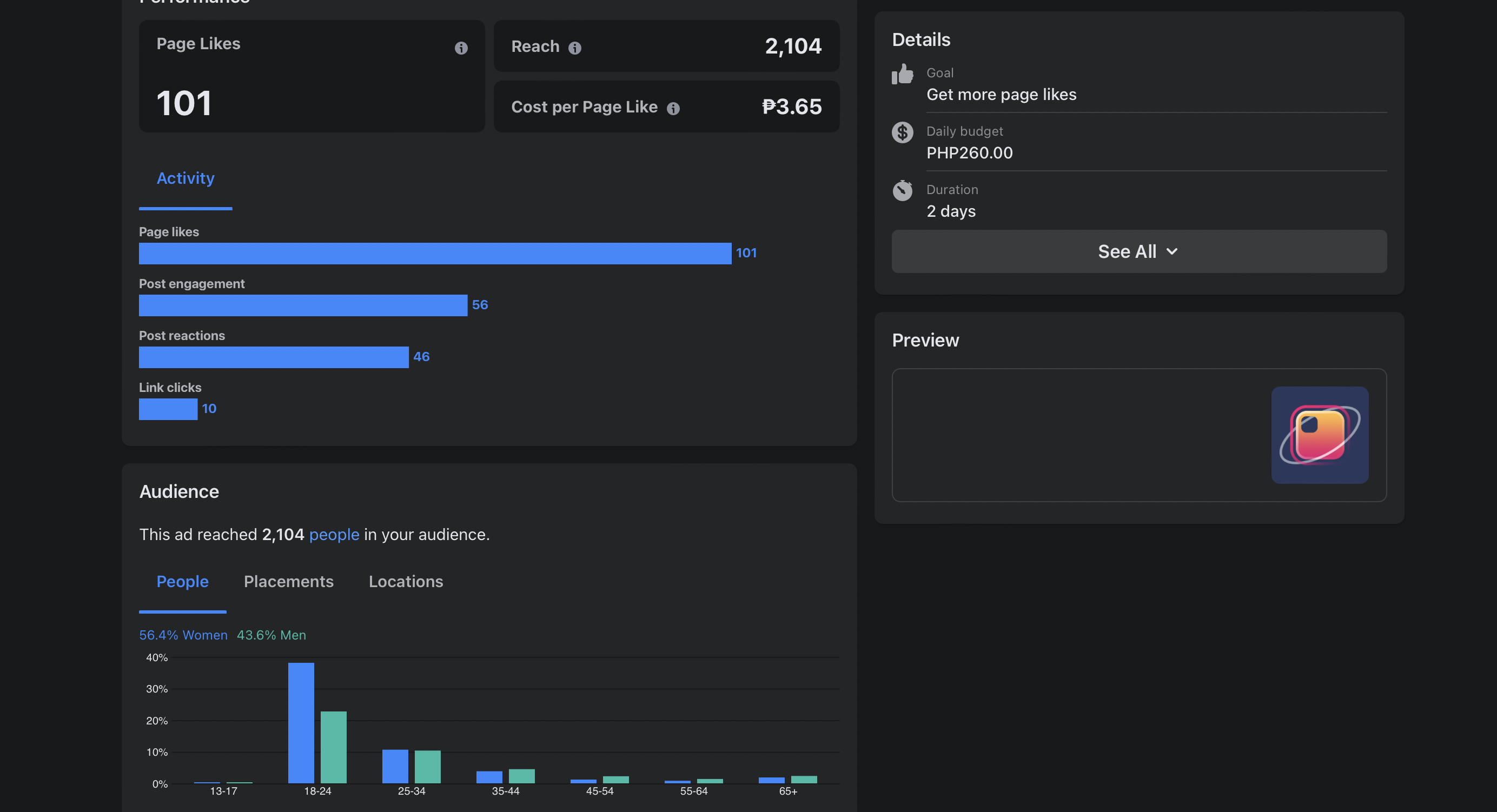Click the 43.6% Men legend label
The width and height of the screenshot is (1497, 812).
click(271, 635)
